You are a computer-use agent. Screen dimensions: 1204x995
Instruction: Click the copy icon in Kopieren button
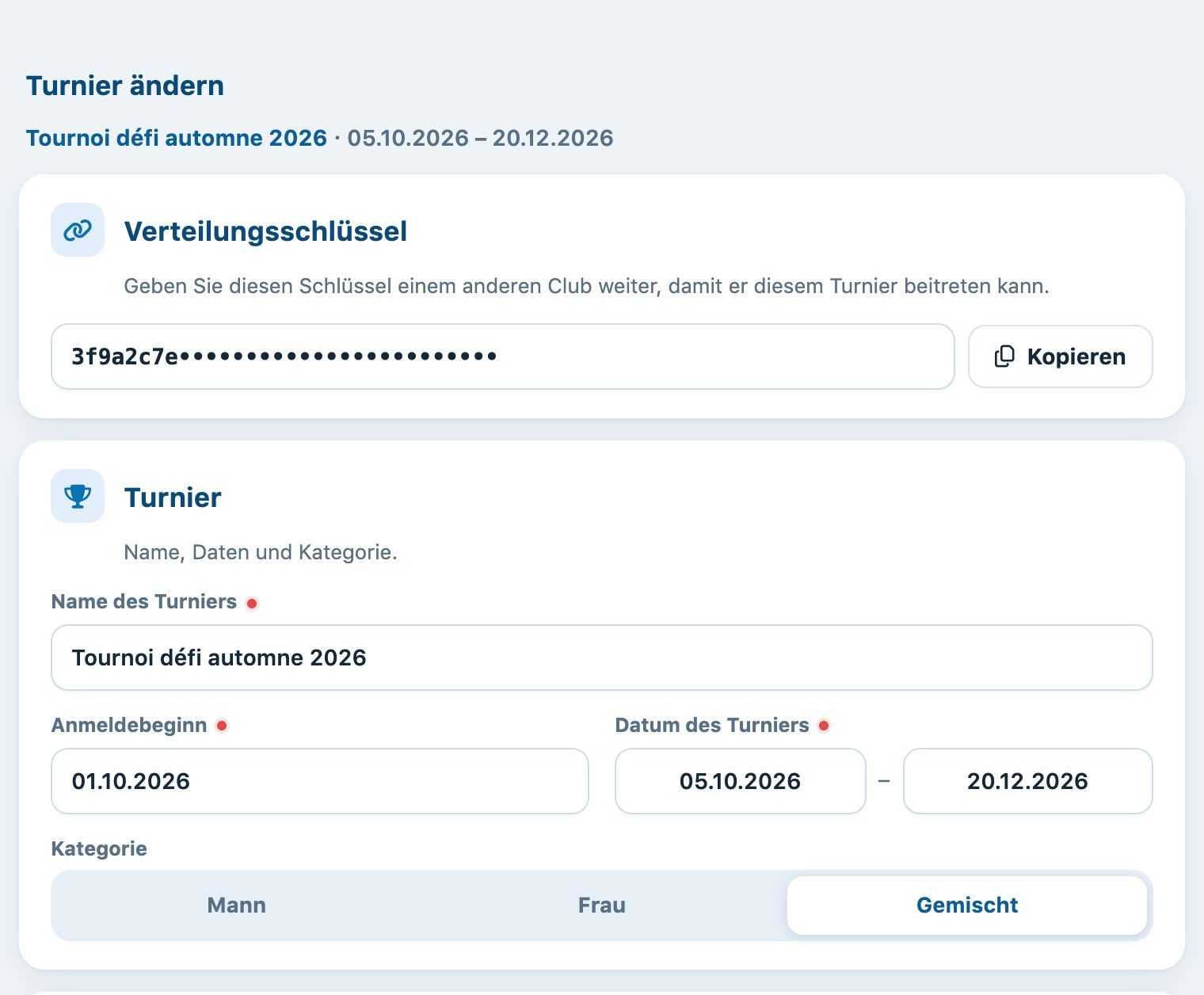pos(1004,356)
